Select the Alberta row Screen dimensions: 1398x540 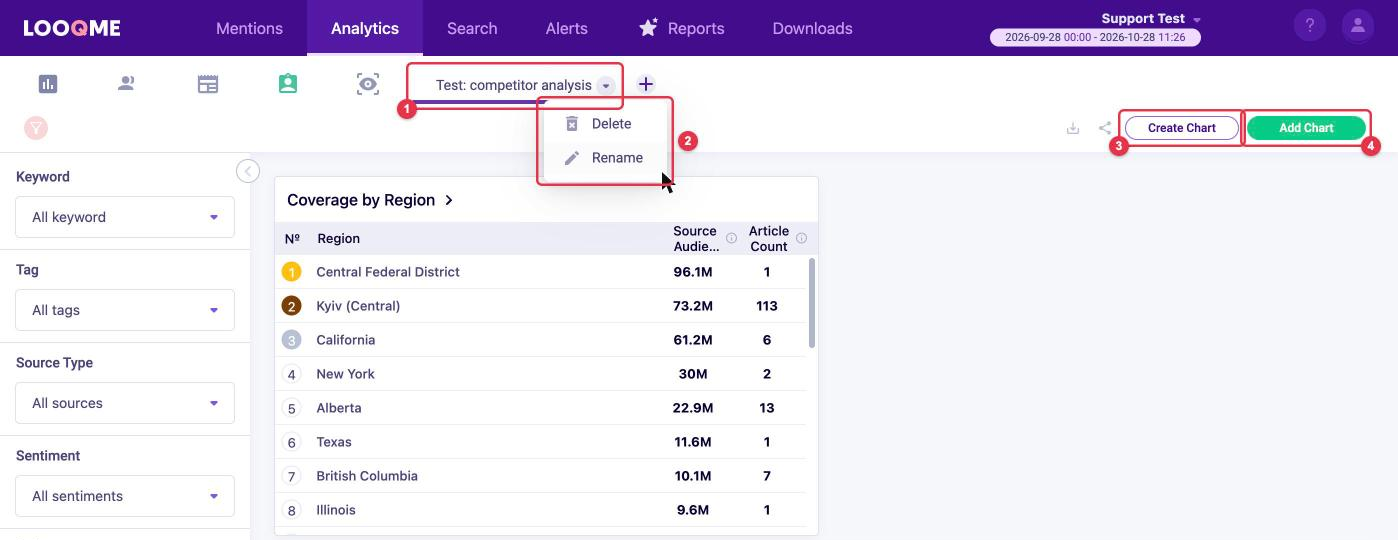coord(540,408)
